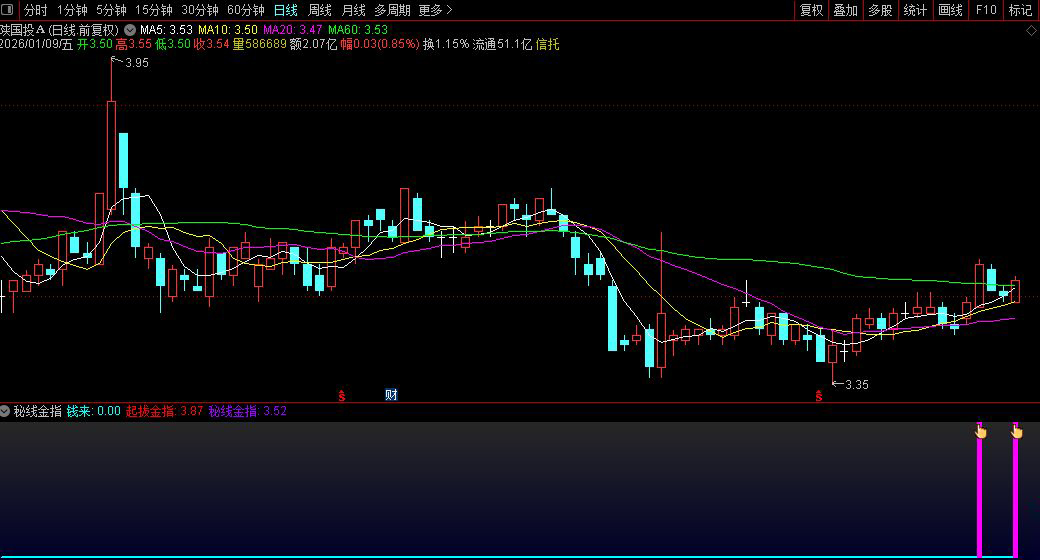Click 钱来: 0.00 indicator value
The image size is (1040, 560).
[x=94, y=411]
